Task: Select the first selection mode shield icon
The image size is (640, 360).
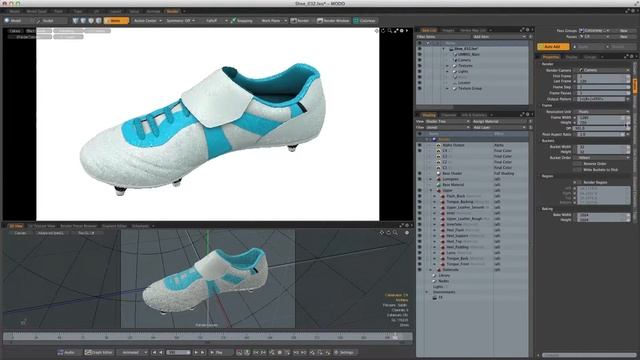Action: click(x=76, y=20)
